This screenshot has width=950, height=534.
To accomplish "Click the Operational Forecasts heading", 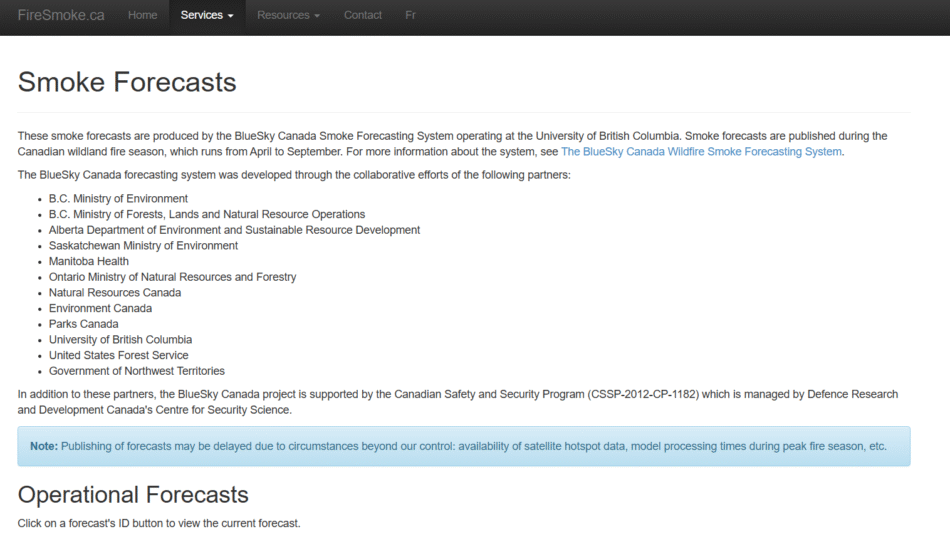I will 133,495.
